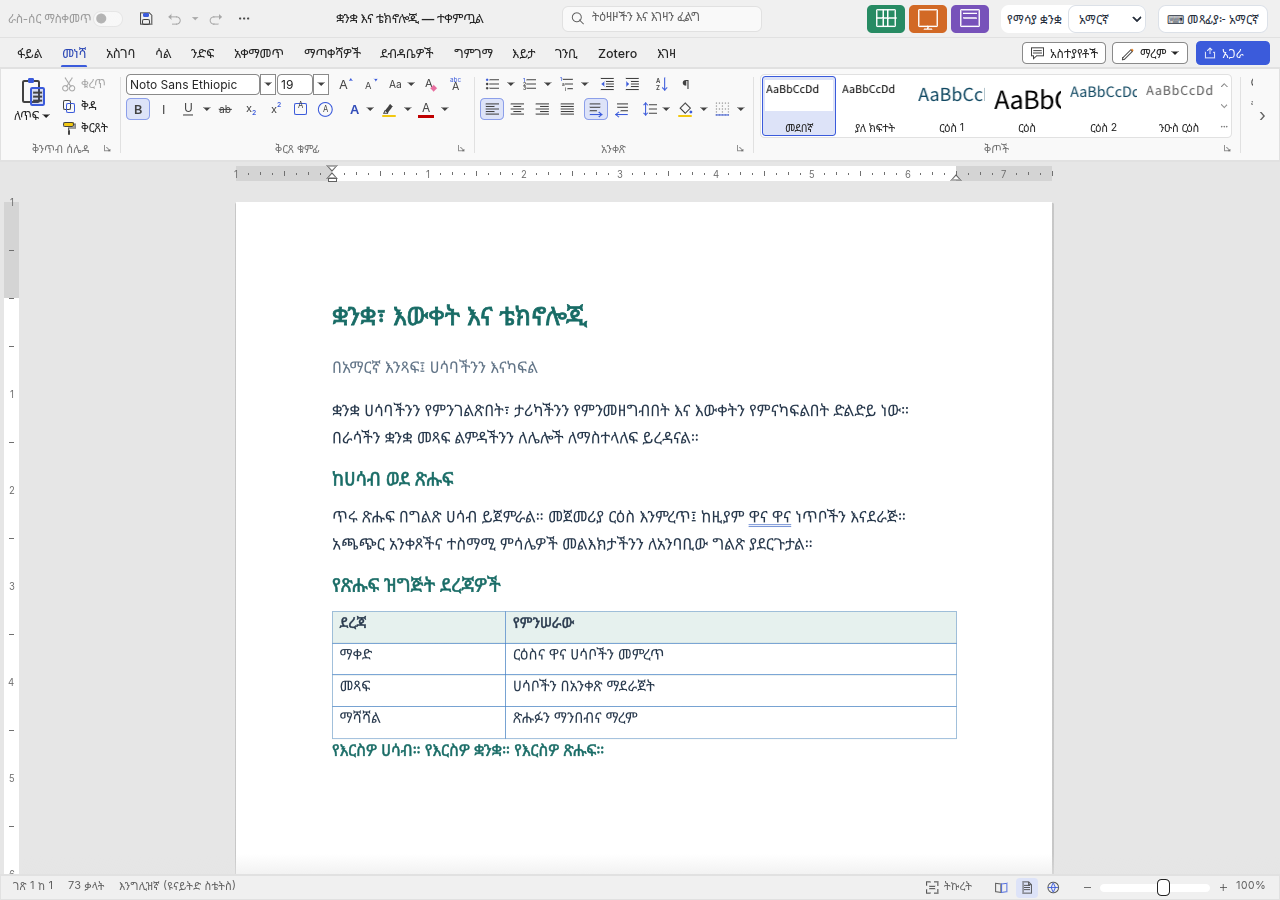Center align the paragraph

[x=517, y=109]
